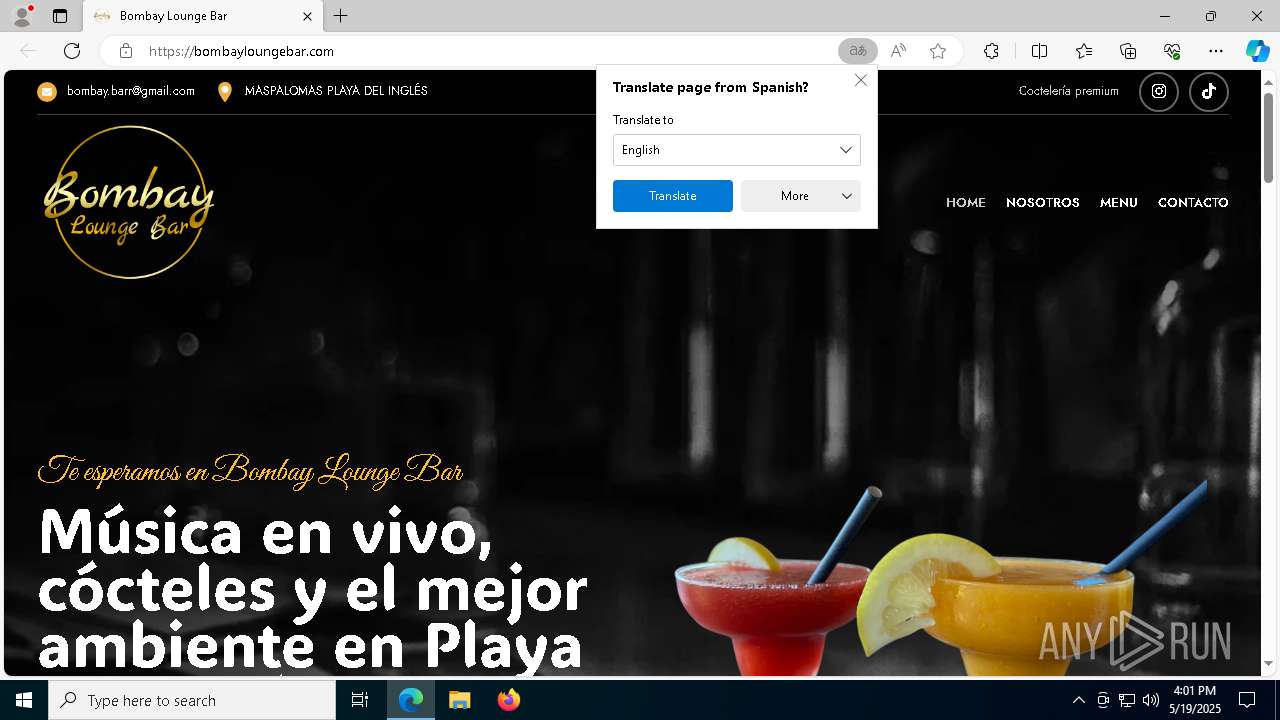Toggle the translate icon in address bar
This screenshot has height=720, width=1280.
pyautogui.click(x=857, y=51)
